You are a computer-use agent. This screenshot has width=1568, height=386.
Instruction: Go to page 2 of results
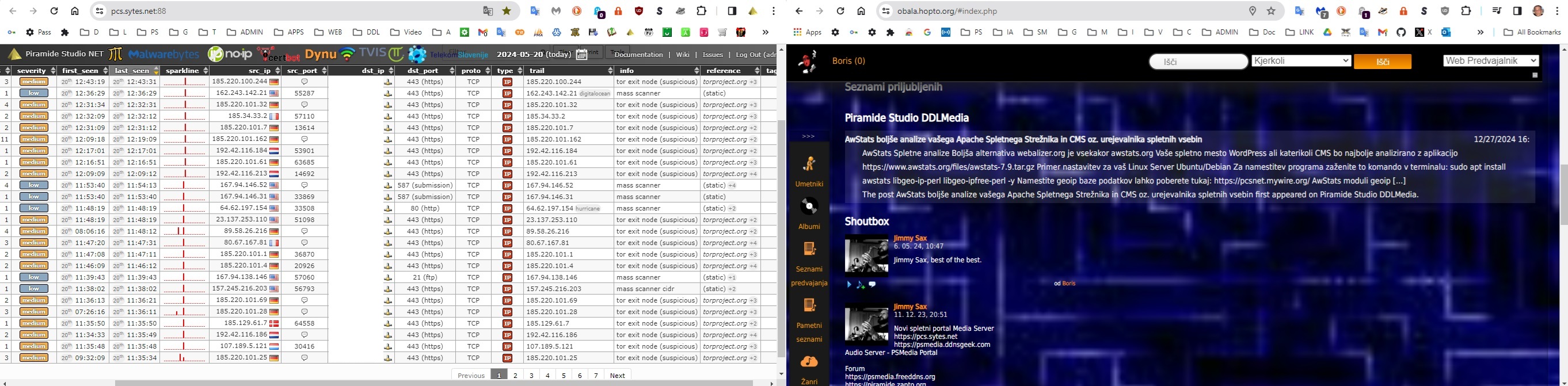tap(516, 375)
